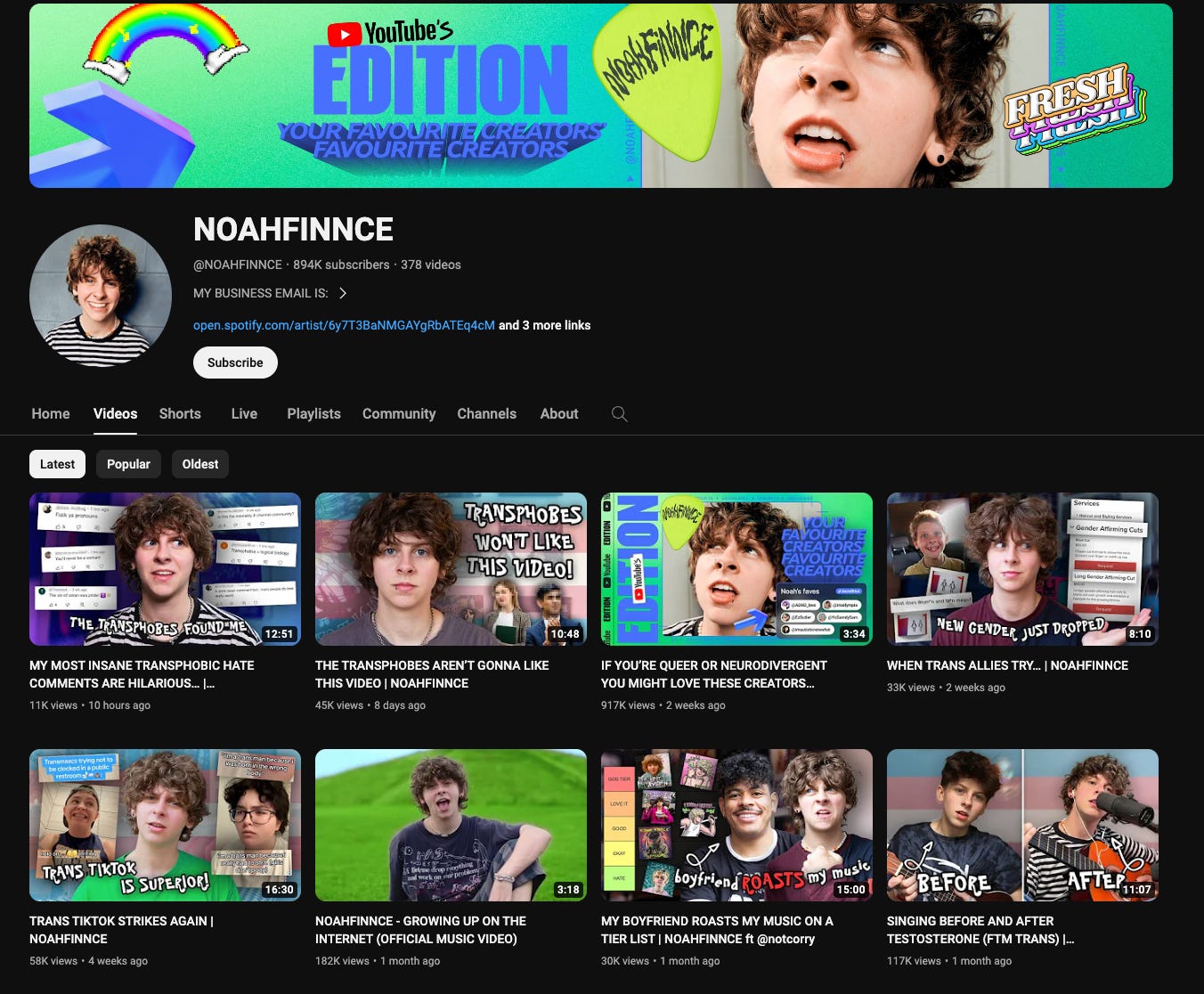Click the YouTube's Edition channel banner
The width and height of the screenshot is (1204, 994).
(x=601, y=95)
